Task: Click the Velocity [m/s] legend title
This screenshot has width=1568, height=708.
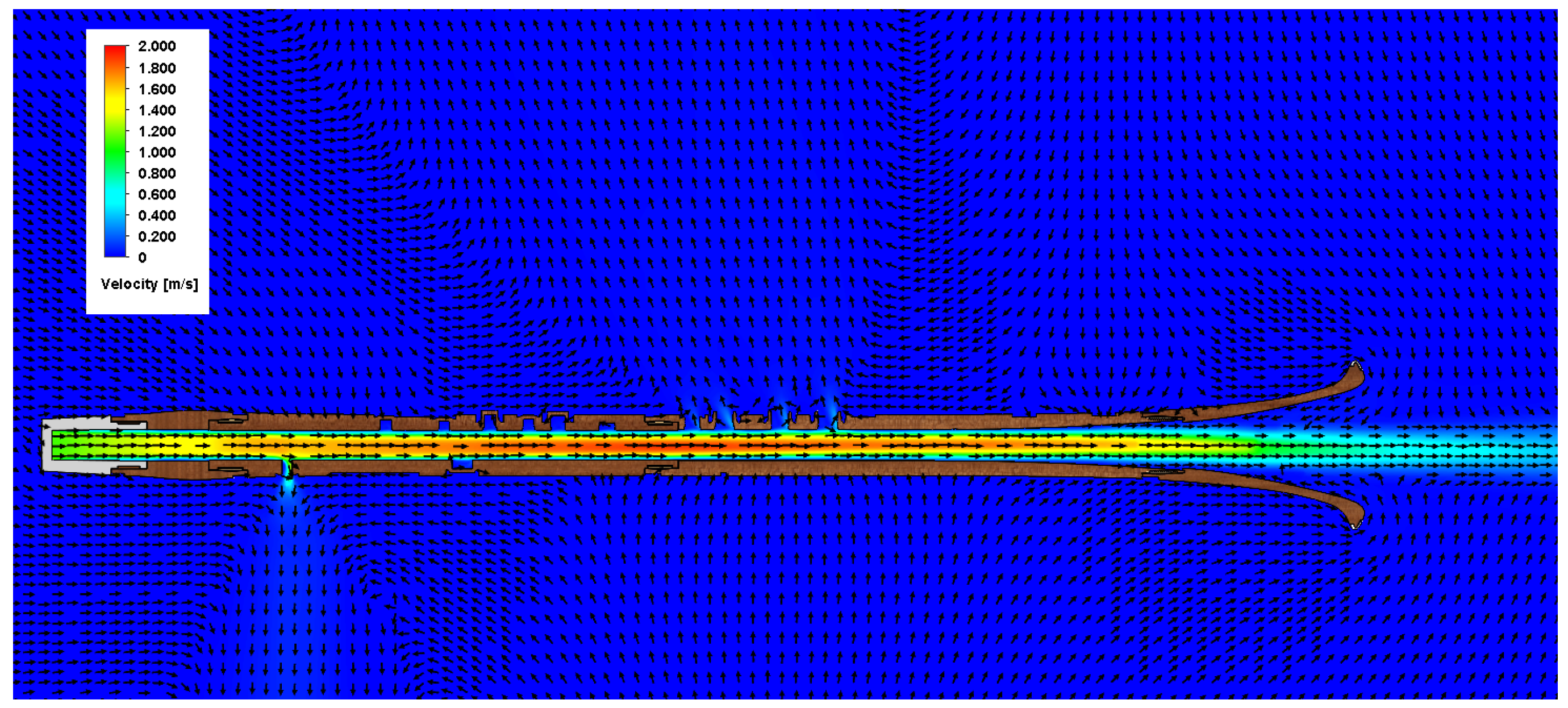Action: [x=149, y=284]
